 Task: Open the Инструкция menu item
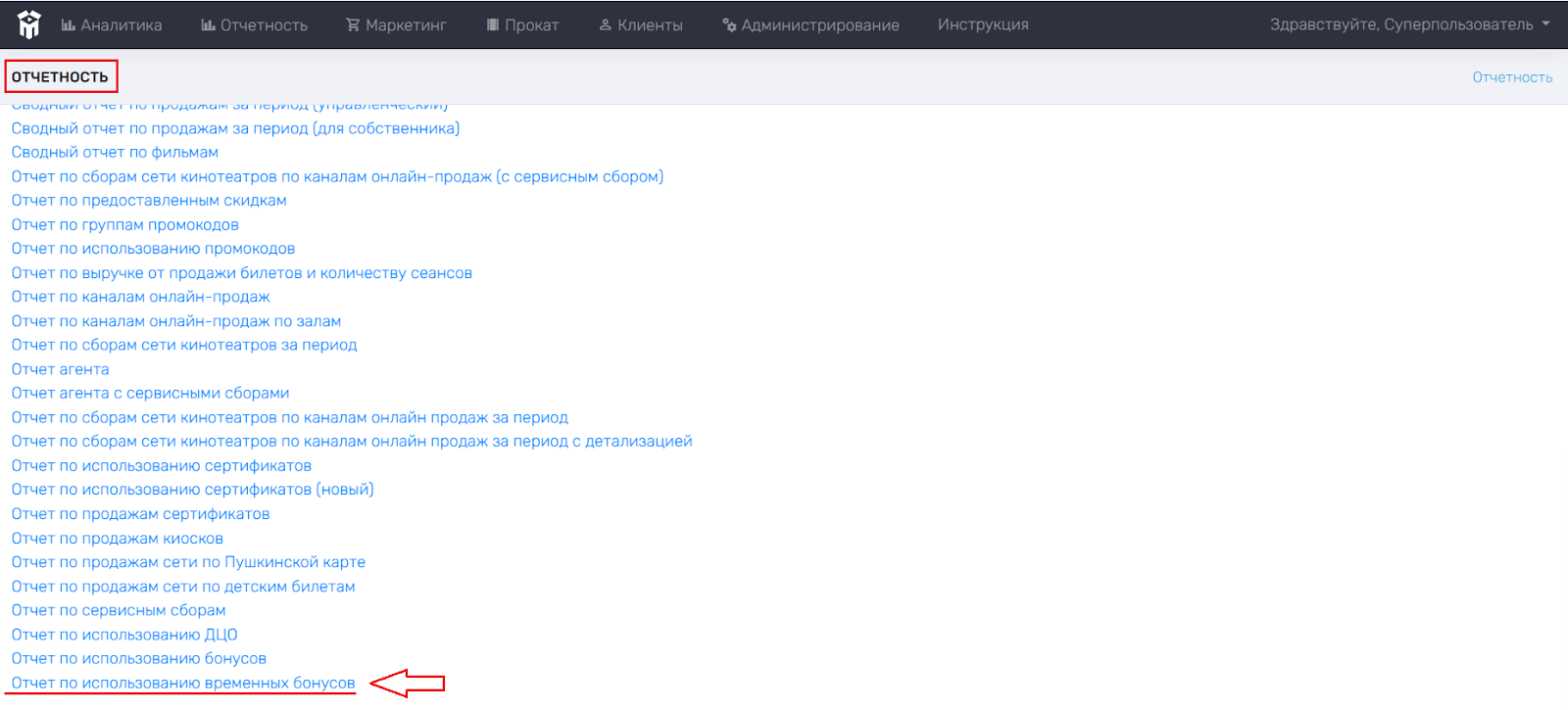coord(982,24)
